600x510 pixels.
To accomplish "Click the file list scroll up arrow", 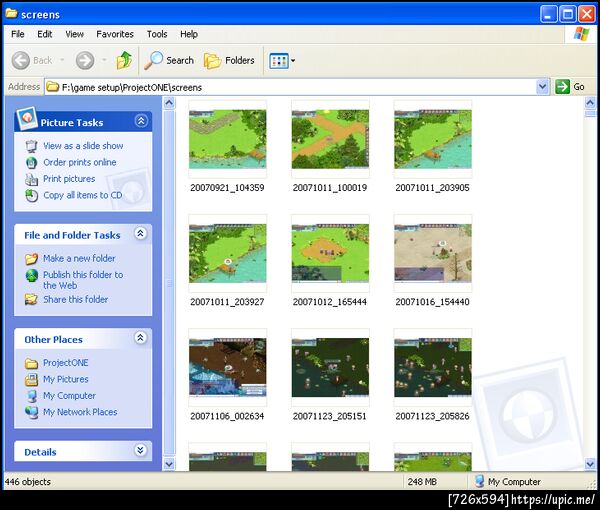I will [x=590, y=103].
